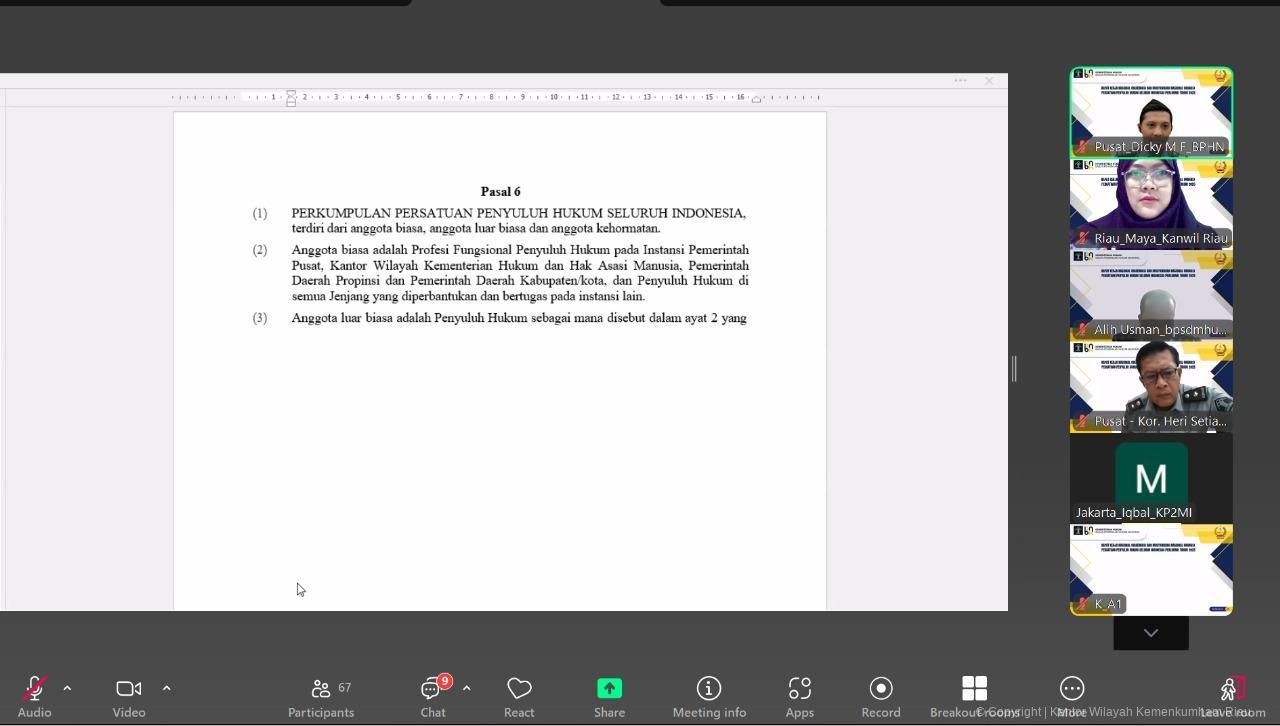Viewport: 1280px width, 726px height.
Task: Open the three-dot menu on shared document window
Action: [x=960, y=81]
